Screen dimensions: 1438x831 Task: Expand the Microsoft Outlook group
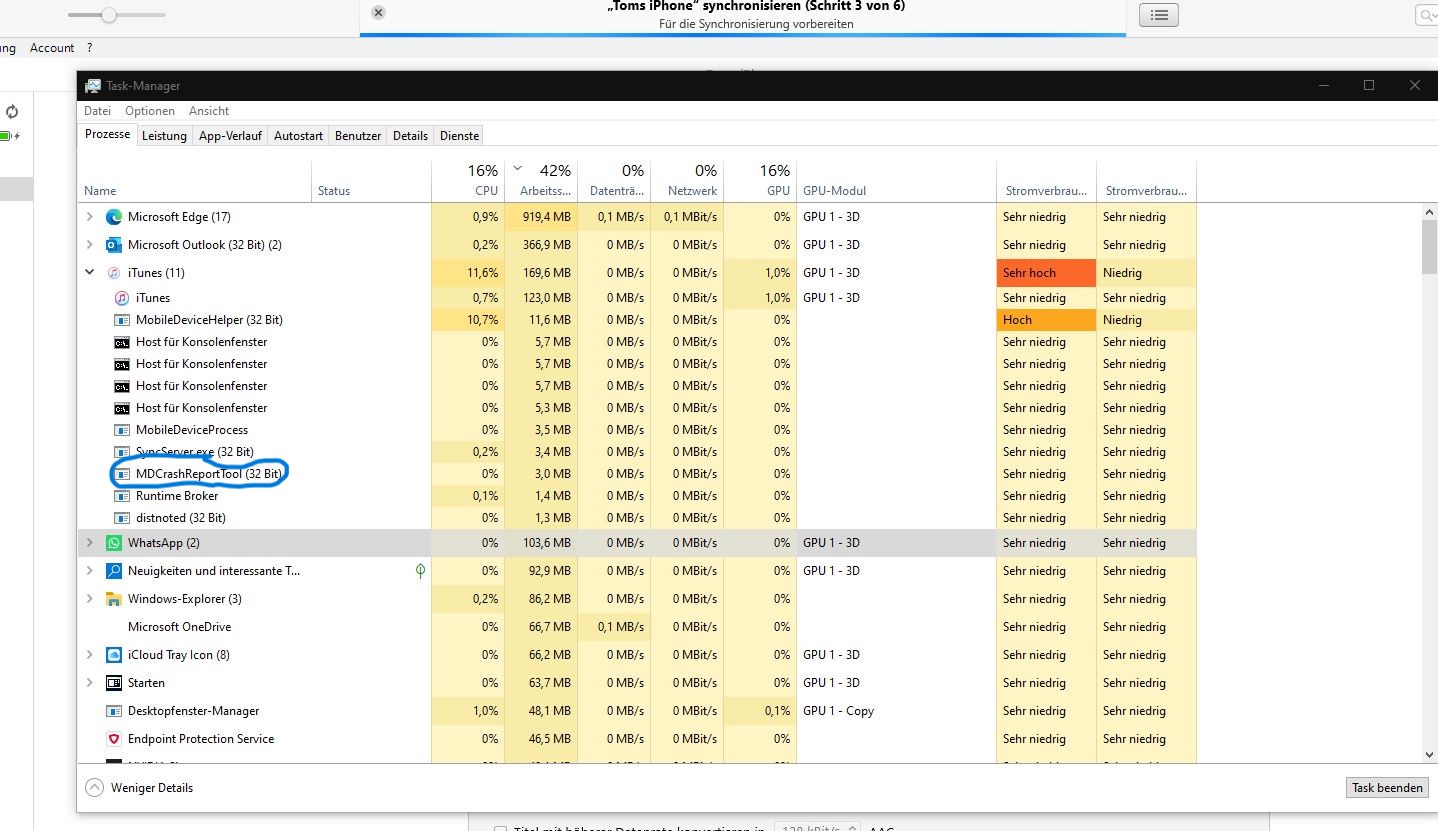(90, 245)
